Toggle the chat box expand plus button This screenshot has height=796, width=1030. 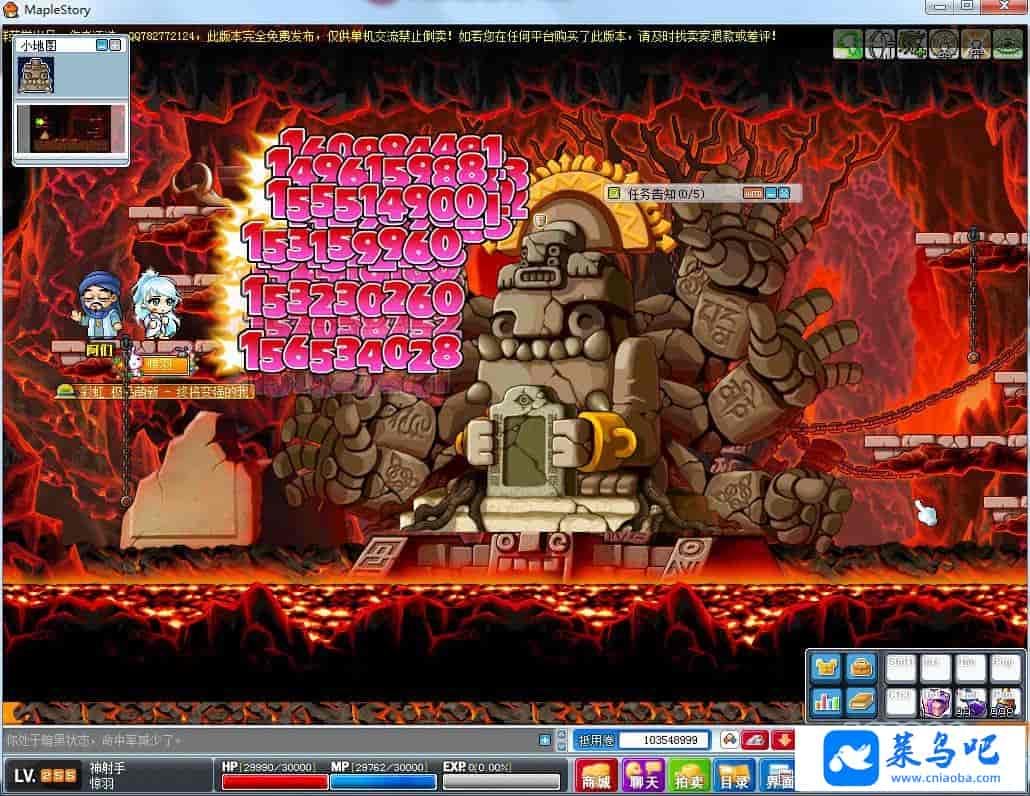544,740
